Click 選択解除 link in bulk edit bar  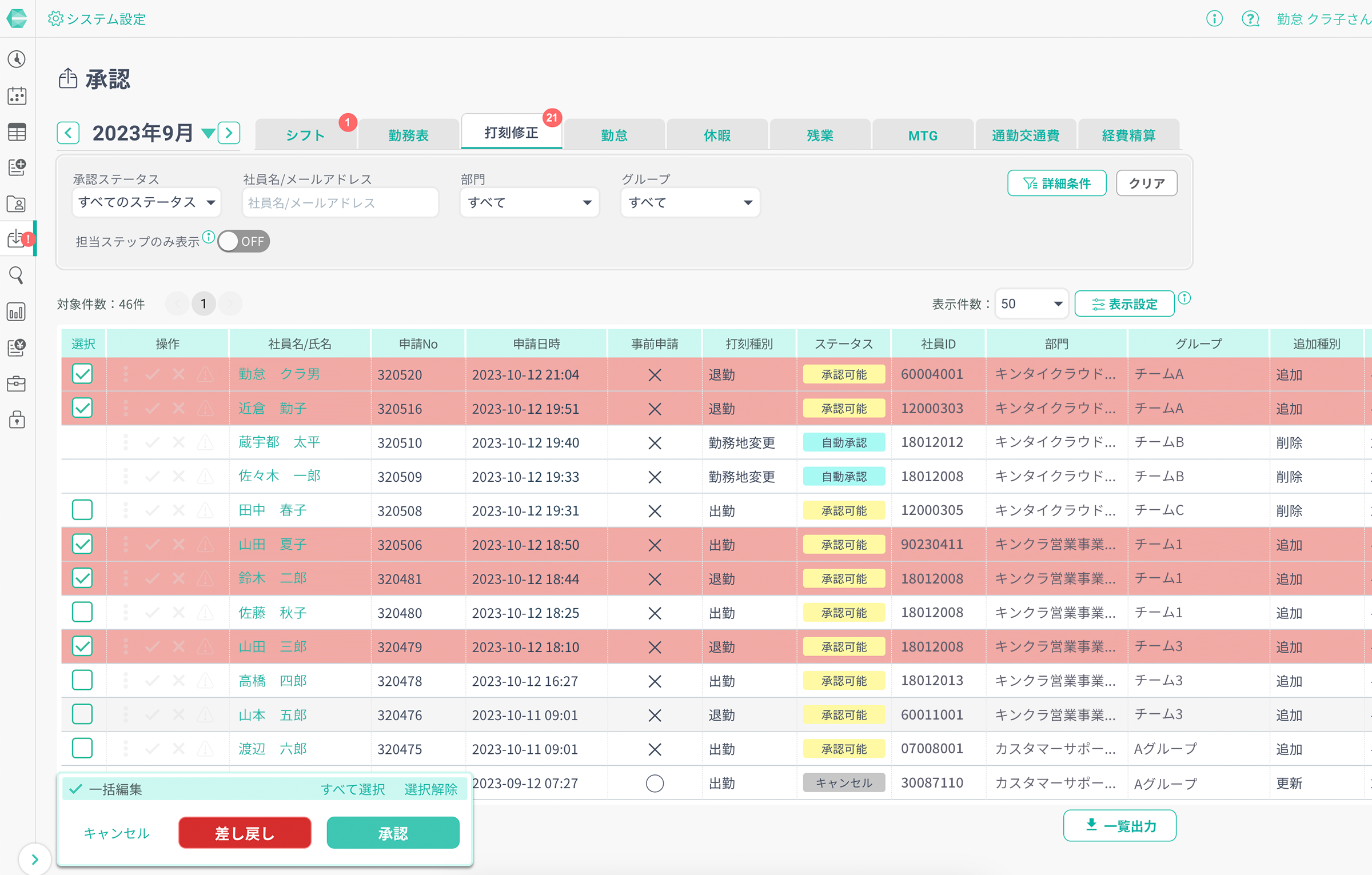(x=430, y=789)
